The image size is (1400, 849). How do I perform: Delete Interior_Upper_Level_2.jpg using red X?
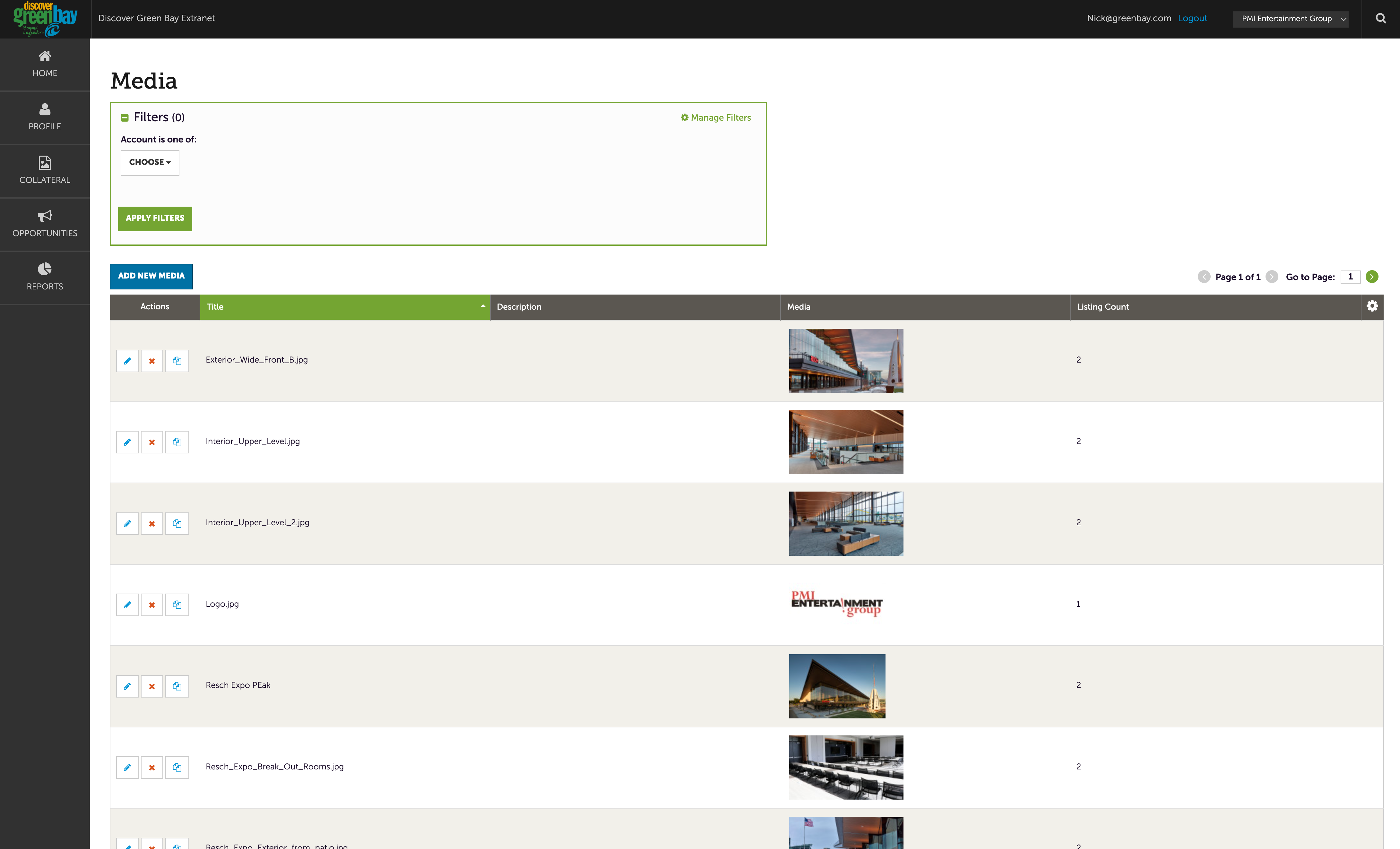pos(152,523)
